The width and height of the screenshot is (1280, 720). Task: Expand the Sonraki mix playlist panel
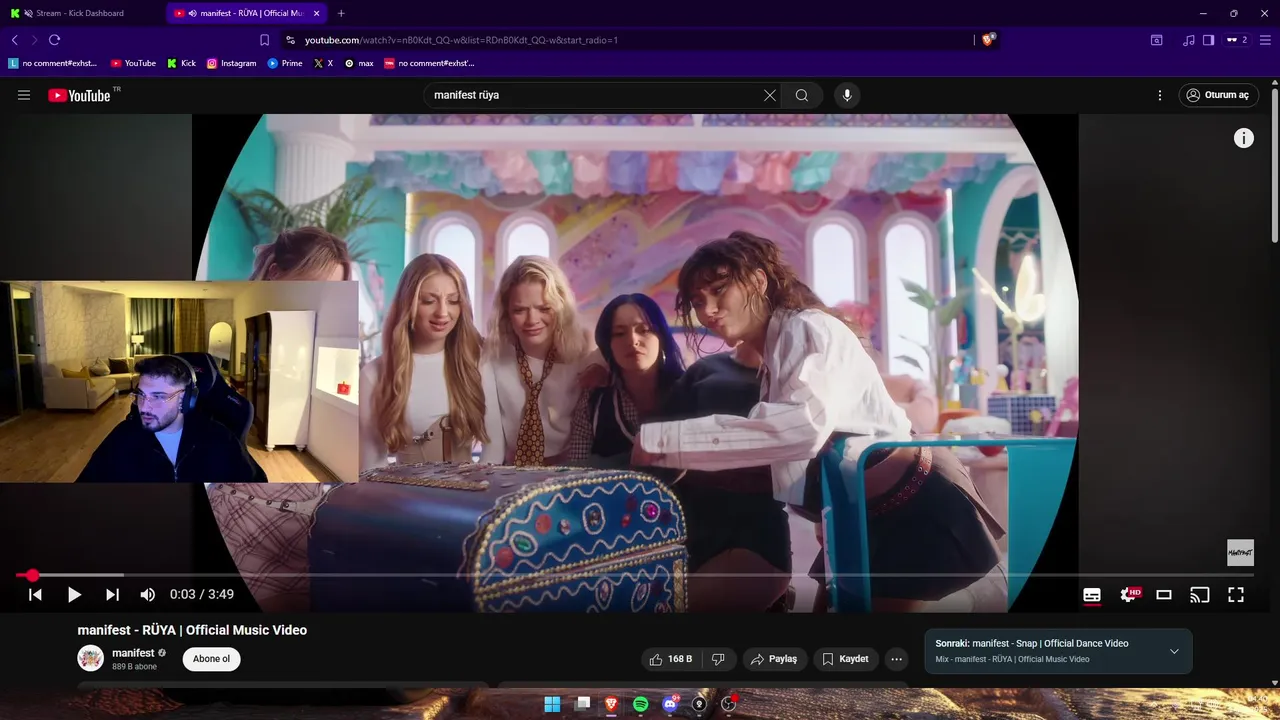(1174, 651)
